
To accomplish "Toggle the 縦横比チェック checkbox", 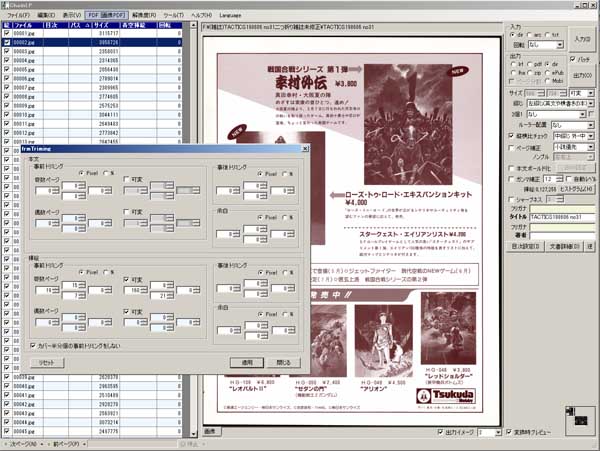I will pyautogui.click(x=511, y=136).
